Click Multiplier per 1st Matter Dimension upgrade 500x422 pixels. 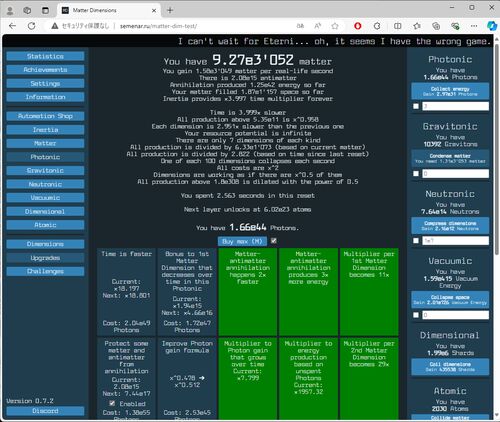tap(369, 292)
